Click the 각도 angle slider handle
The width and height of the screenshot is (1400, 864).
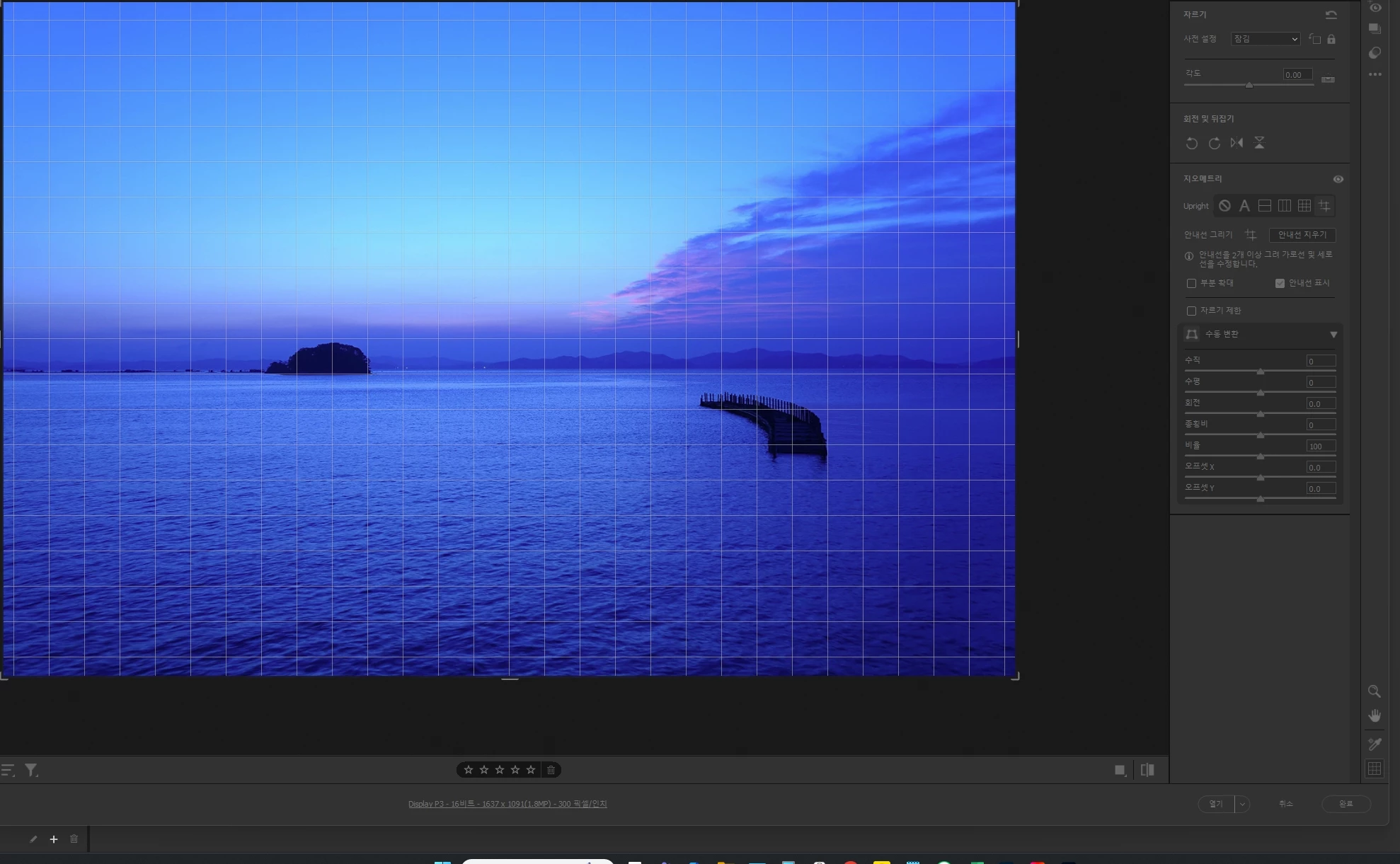[1249, 85]
